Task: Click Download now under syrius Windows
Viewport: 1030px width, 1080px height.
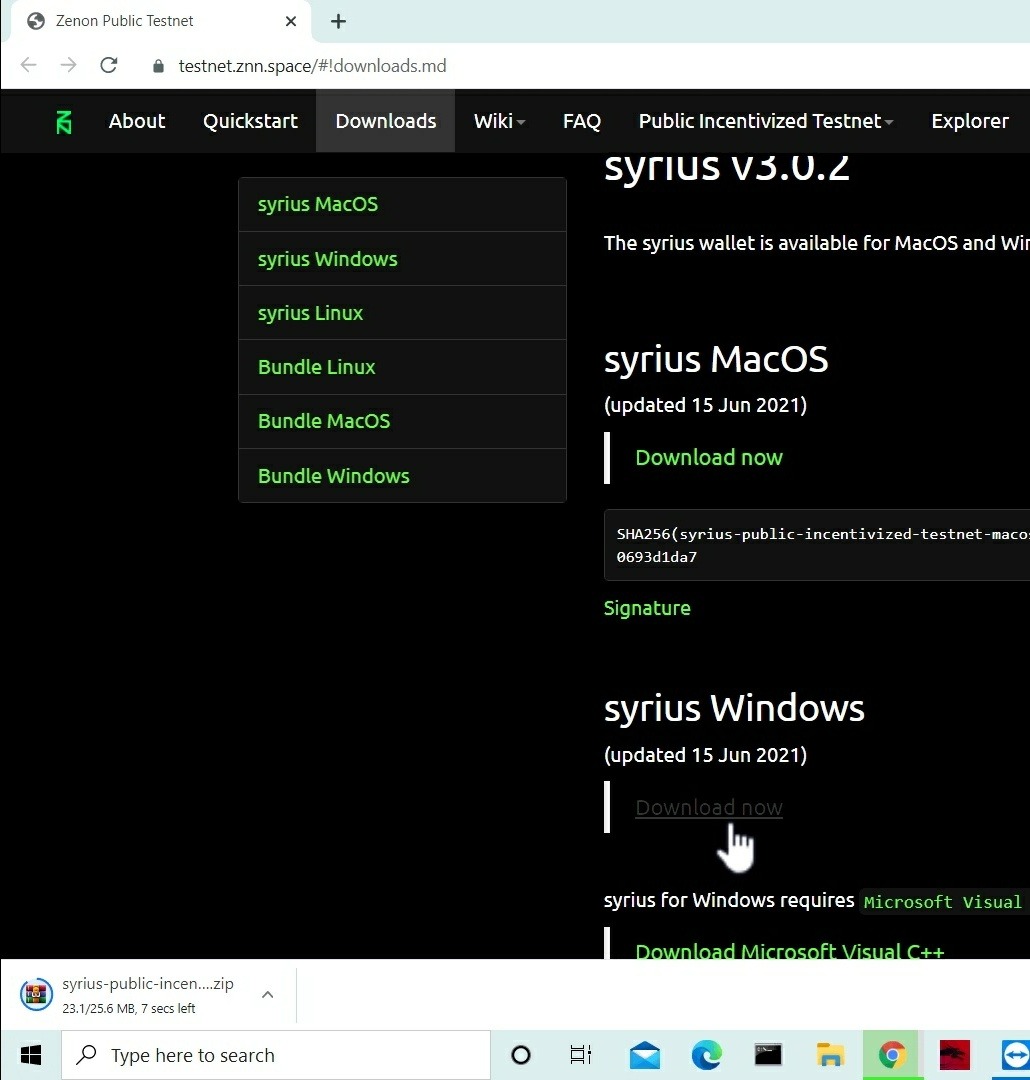Action: 709,807
